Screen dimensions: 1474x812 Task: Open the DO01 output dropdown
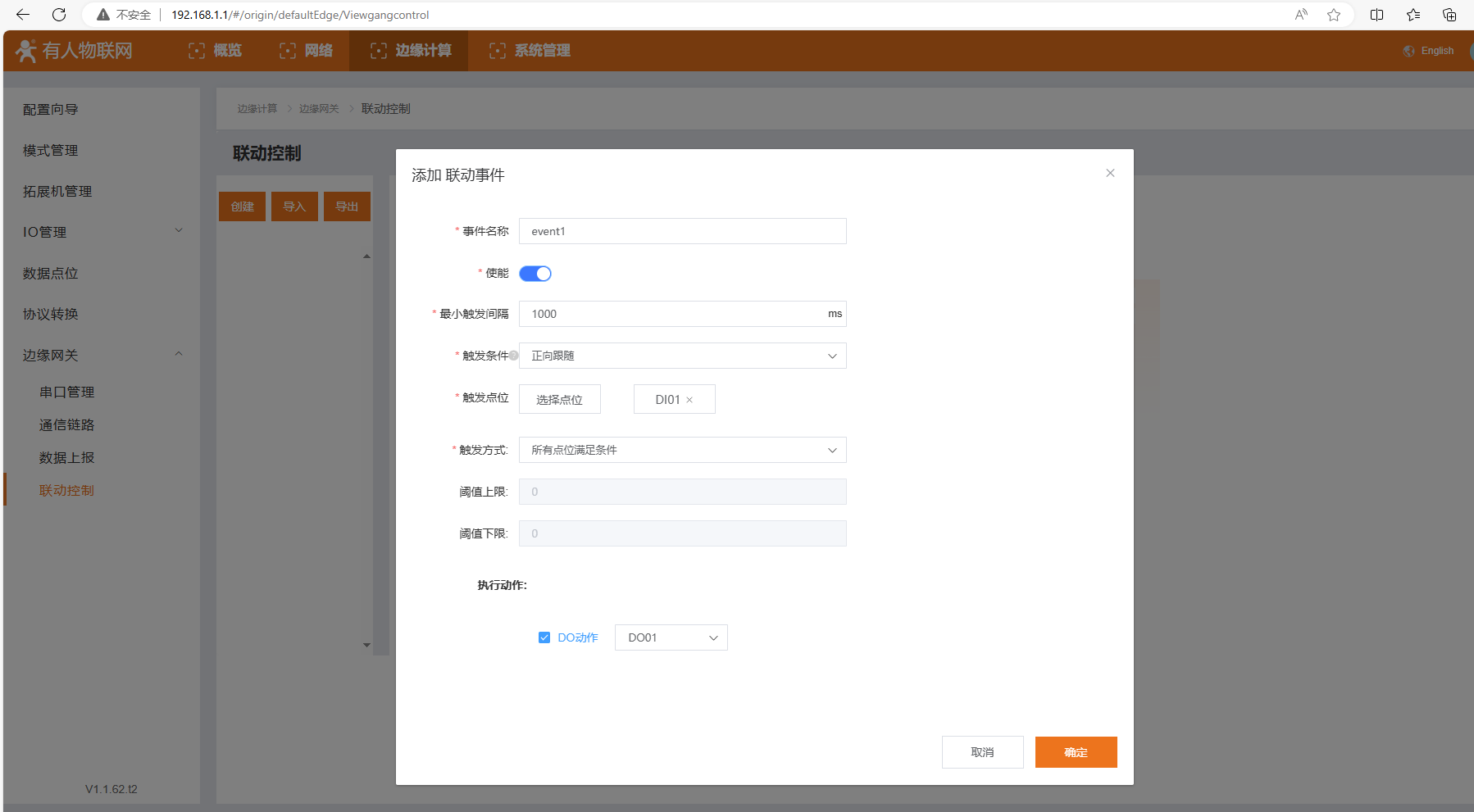pyautogui.click(x=671, y=637)
